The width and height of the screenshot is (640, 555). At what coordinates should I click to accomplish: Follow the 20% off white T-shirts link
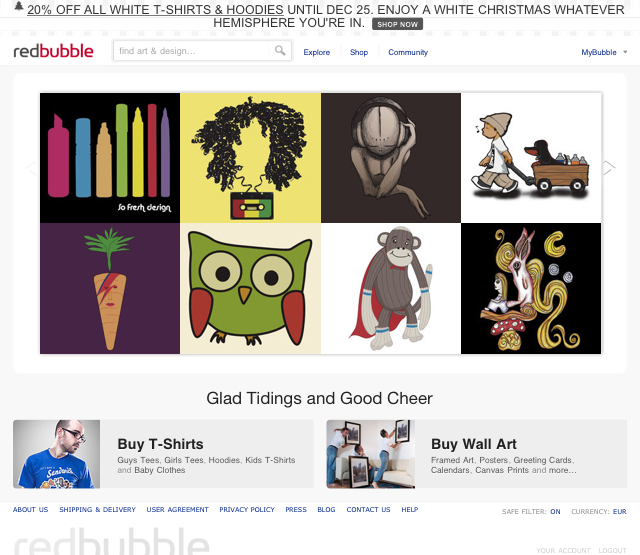point(155,9)
